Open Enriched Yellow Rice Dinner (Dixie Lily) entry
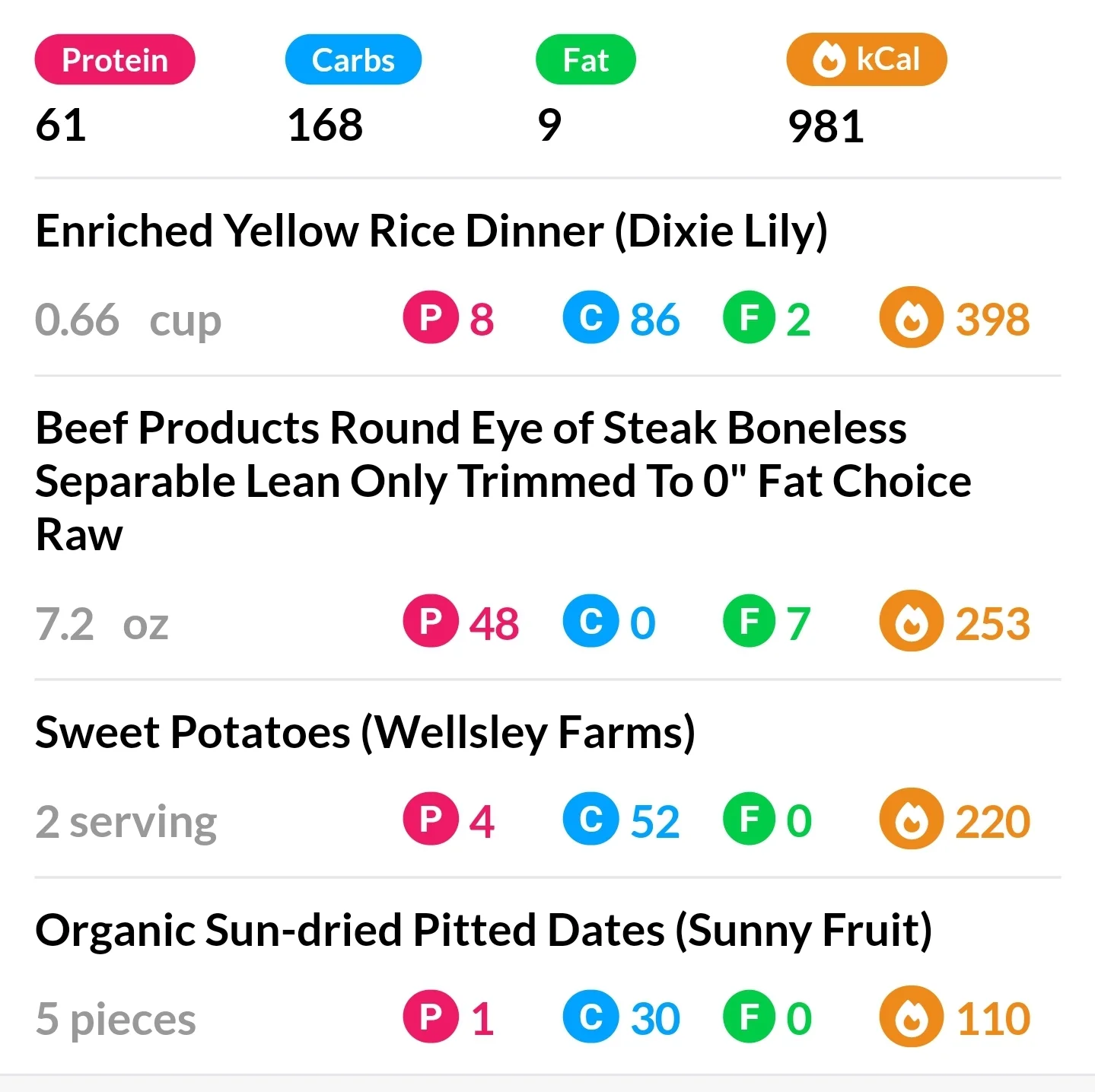The height and width of the screenshot is (1092, 1095). [431, 231]
